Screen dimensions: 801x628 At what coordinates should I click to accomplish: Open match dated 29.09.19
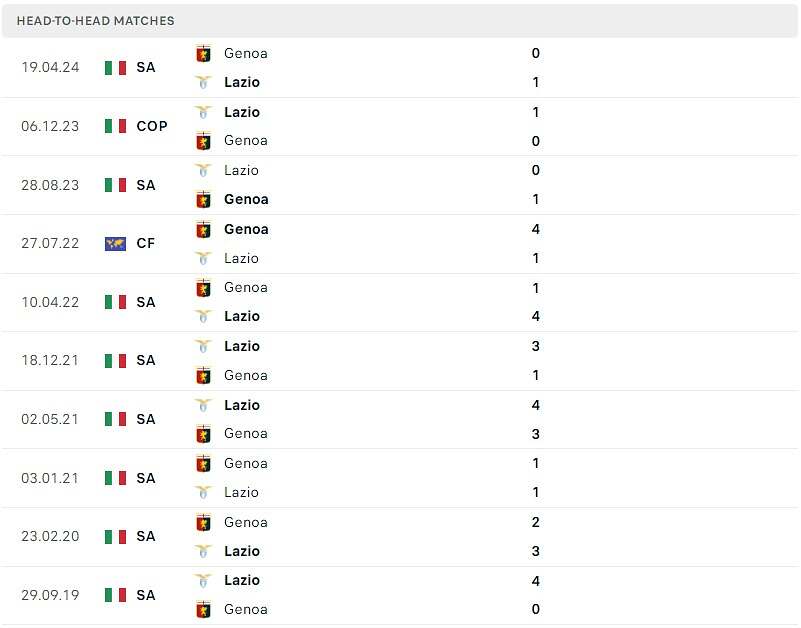[x=50, y=595]
